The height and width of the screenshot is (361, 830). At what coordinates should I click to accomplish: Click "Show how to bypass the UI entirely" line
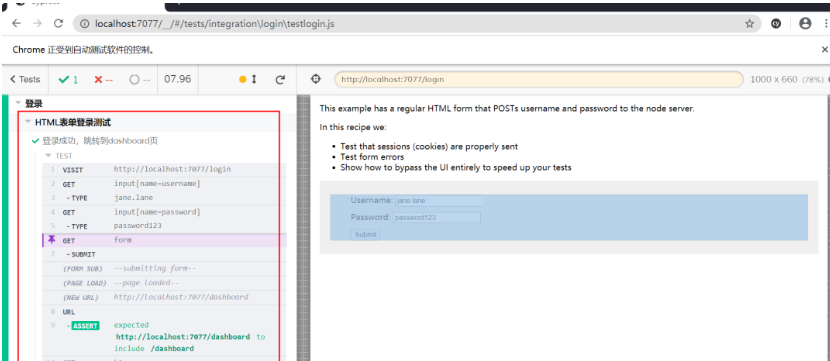pos(456,167)
